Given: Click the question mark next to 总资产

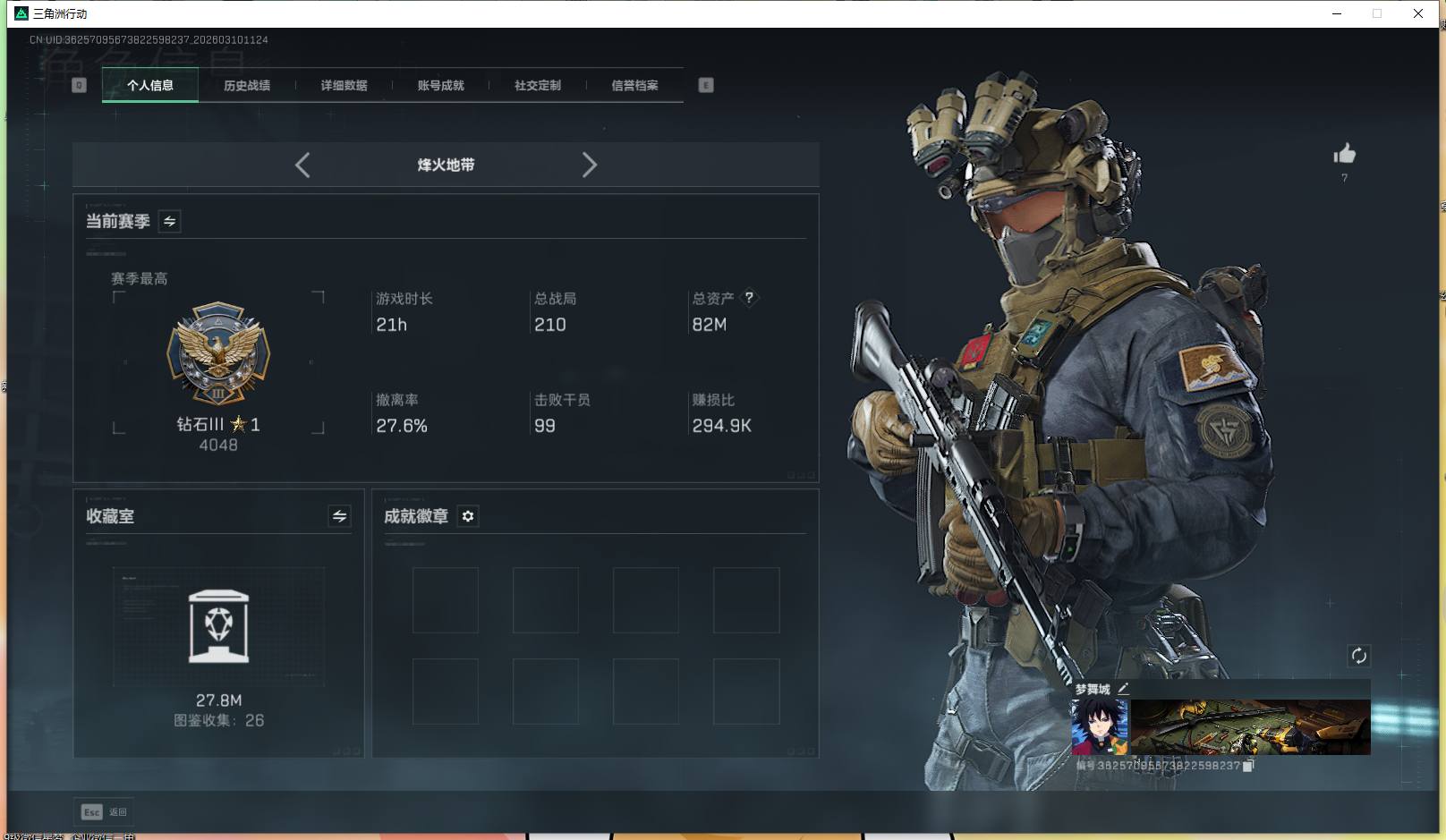Looking at the screenshot, I should (752, 298).
